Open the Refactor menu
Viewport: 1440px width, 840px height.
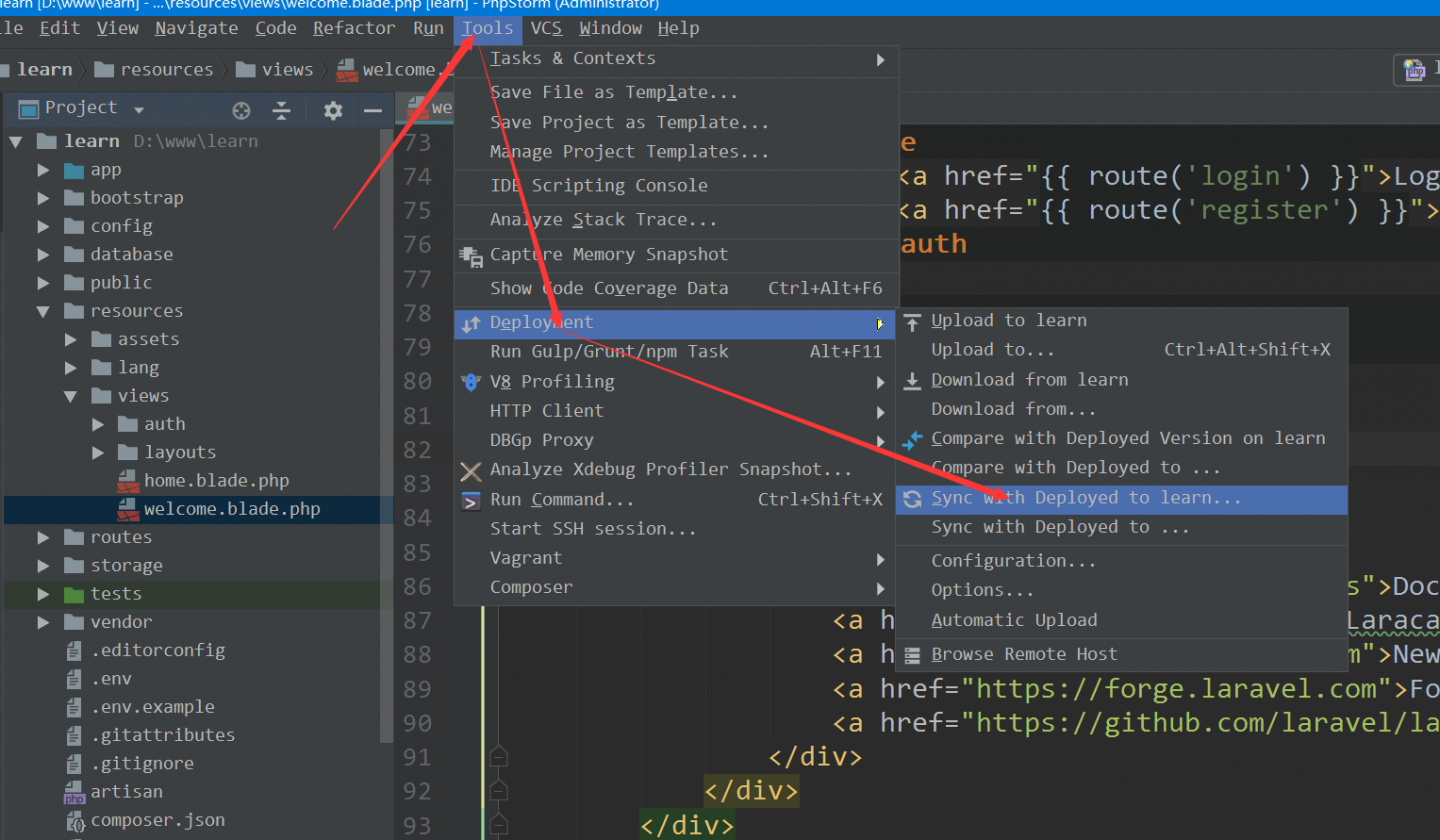354,28
